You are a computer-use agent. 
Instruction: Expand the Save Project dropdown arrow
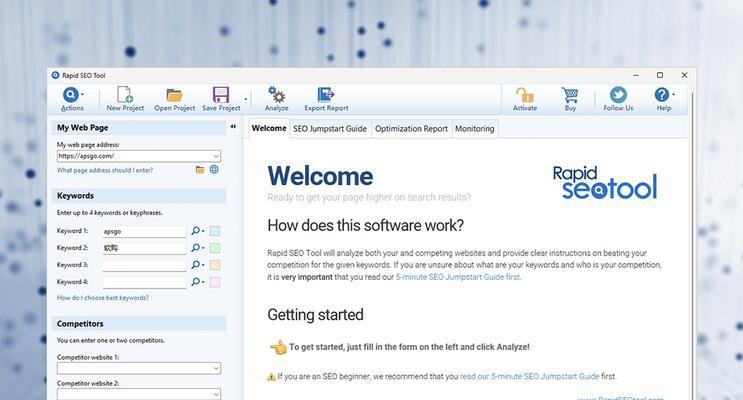pos(245,99)
